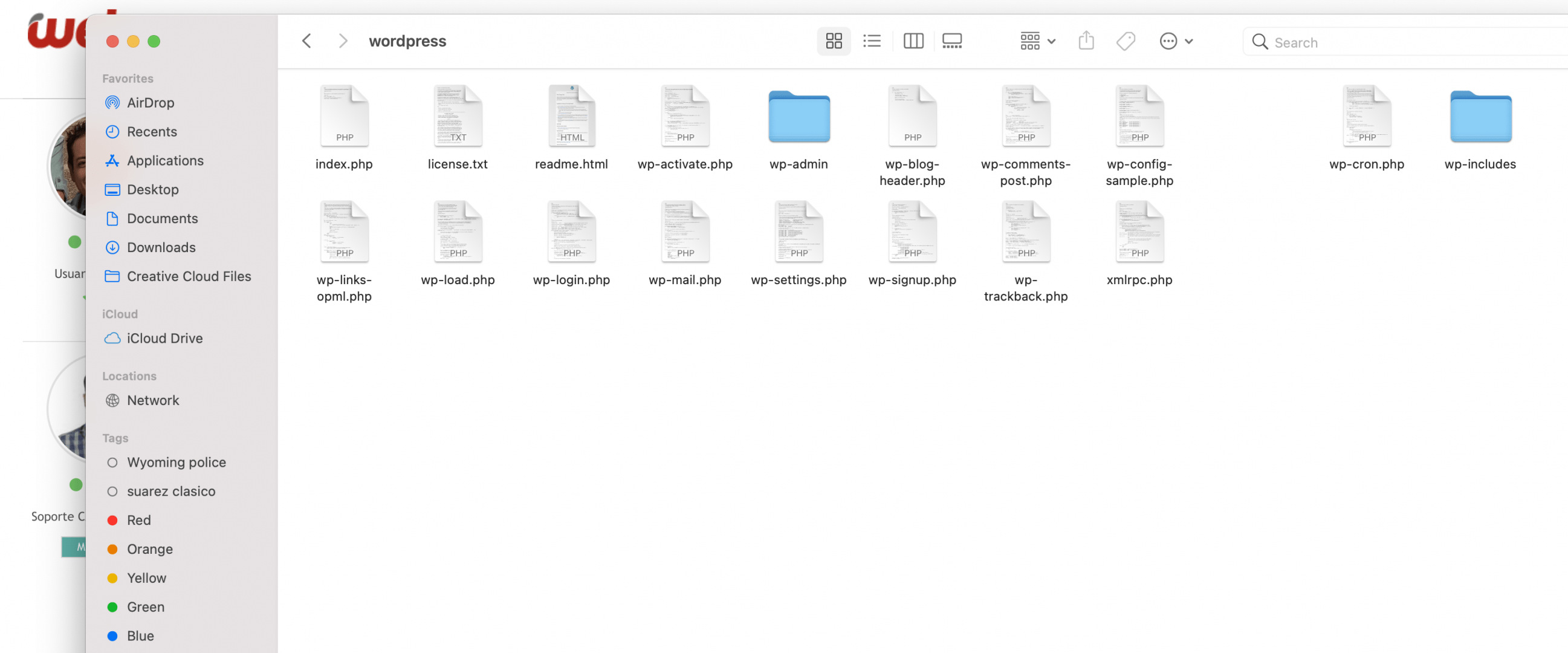Select the wp-load.php file icon
The width and height of the screenshot is (1568, 653).
tap(458, 231)
